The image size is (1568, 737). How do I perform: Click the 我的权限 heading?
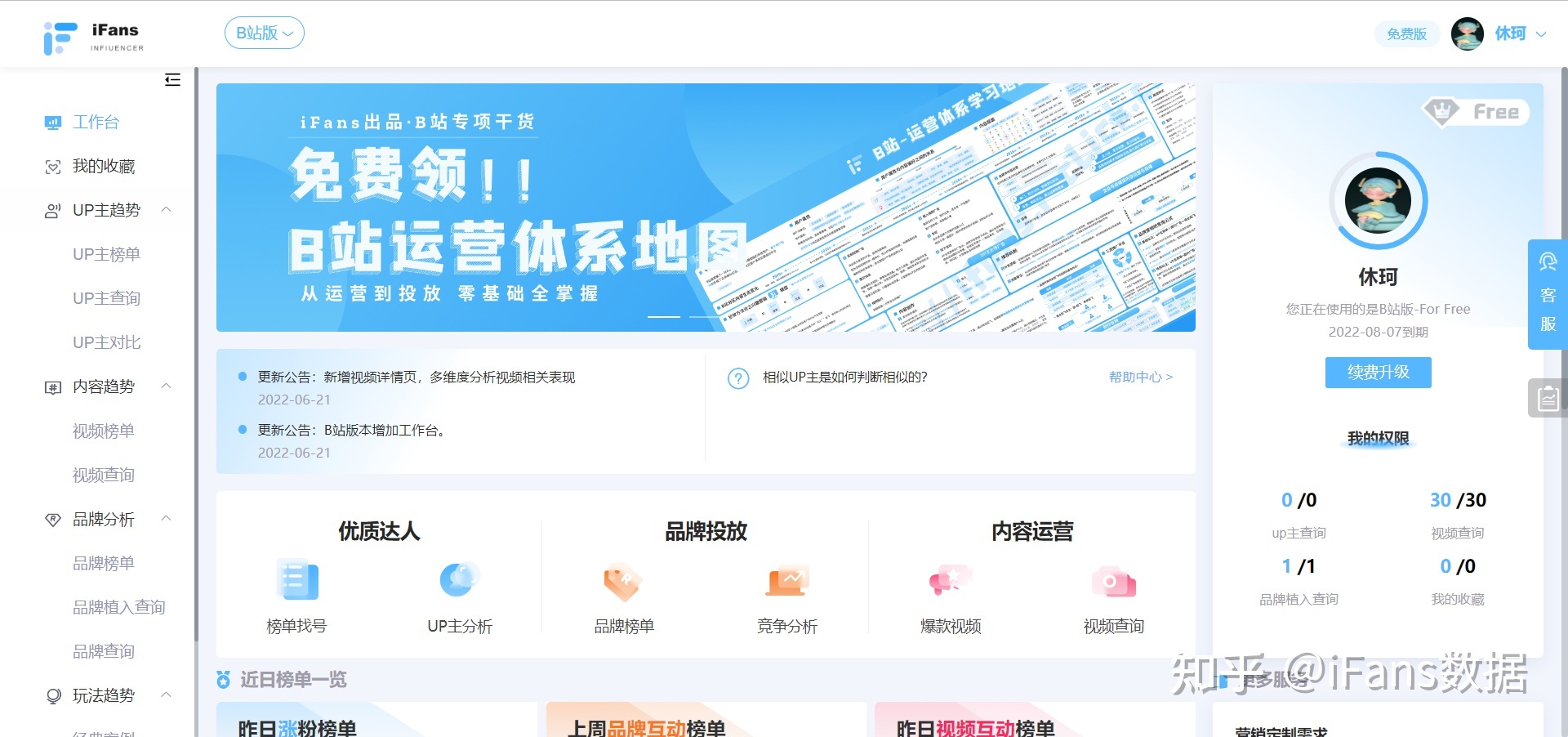click(x=1379, y=439)
